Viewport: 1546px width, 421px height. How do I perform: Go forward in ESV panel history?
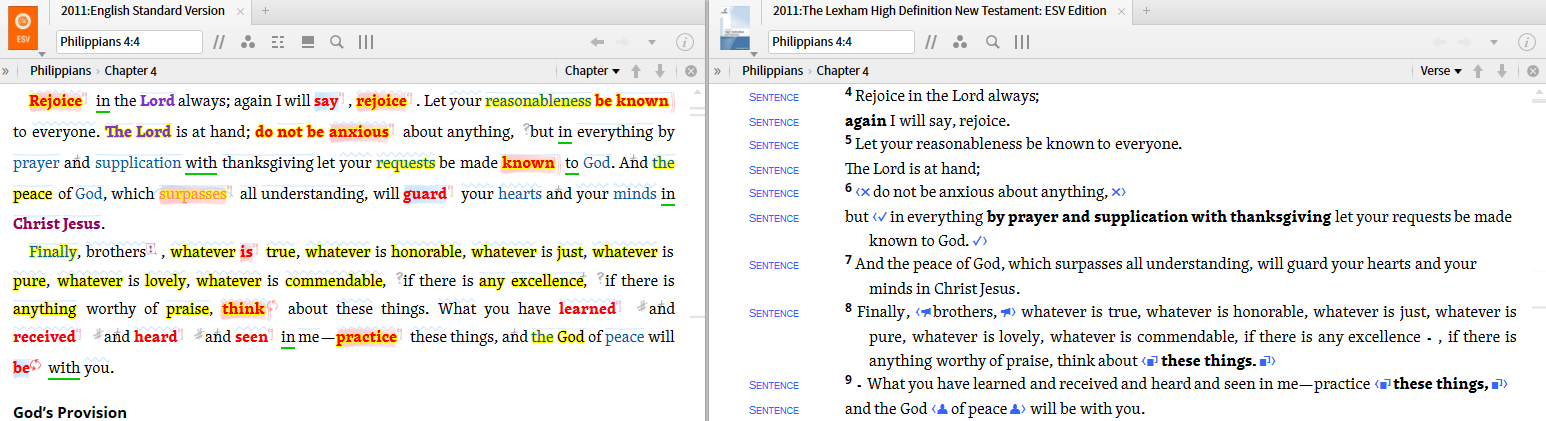pos(625,42)
